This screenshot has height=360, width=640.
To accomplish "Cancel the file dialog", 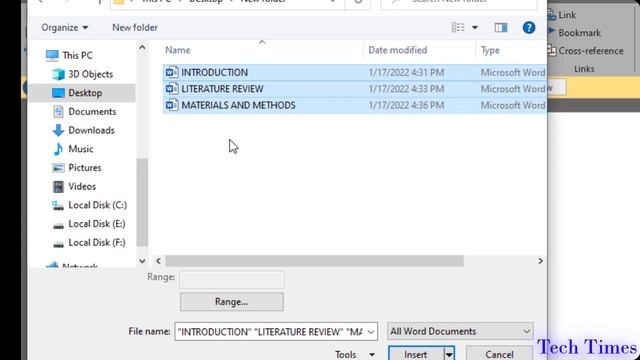I will 499,354.
